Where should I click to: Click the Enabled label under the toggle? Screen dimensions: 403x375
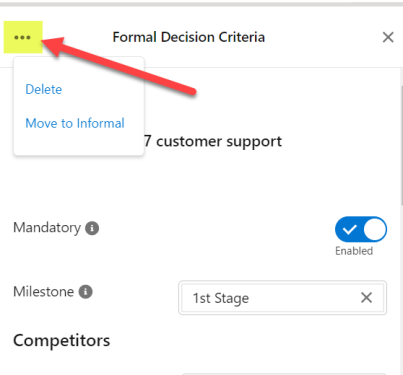pyautogui.click(x=354, y=251)
